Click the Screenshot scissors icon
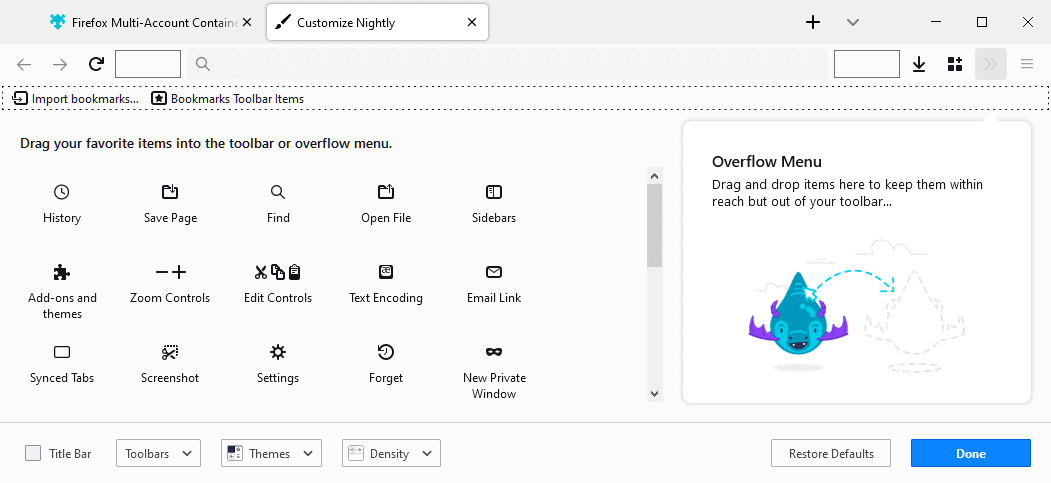This screenshot has height=483, width=1051. pos(170,352)
